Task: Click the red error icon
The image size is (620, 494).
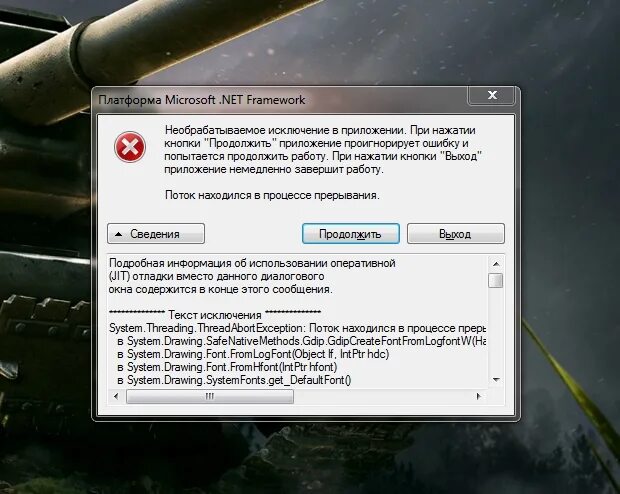Action: pos(130,147)
